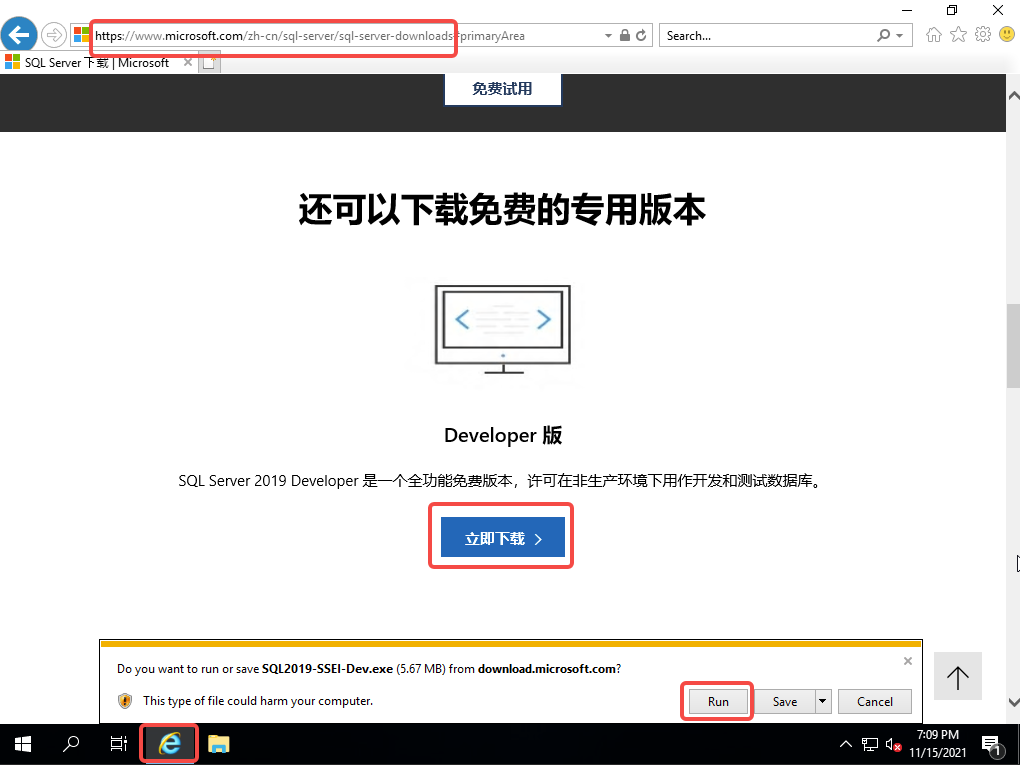The width and height of the screenshot is (1020, 765).
Task: Click the security lock icon
Action: click(x=624, y=35)
